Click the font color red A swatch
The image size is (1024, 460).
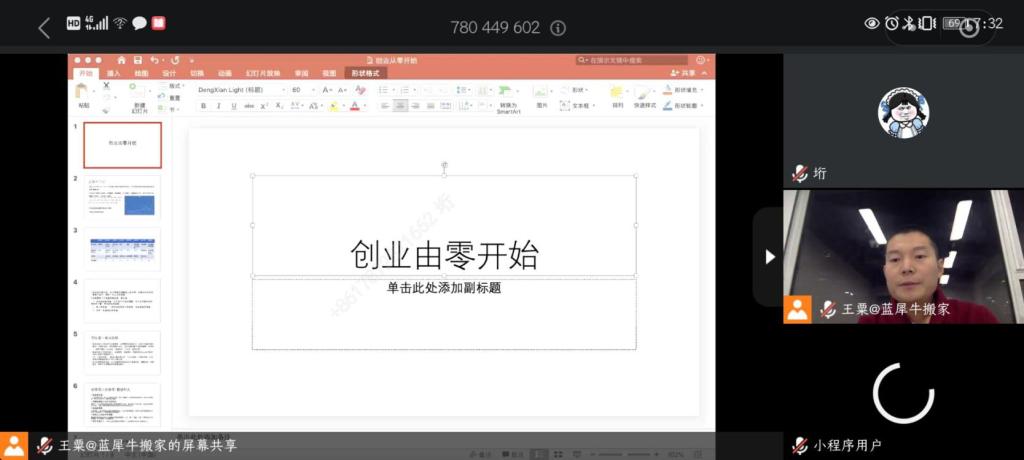(x=354, y=106)
